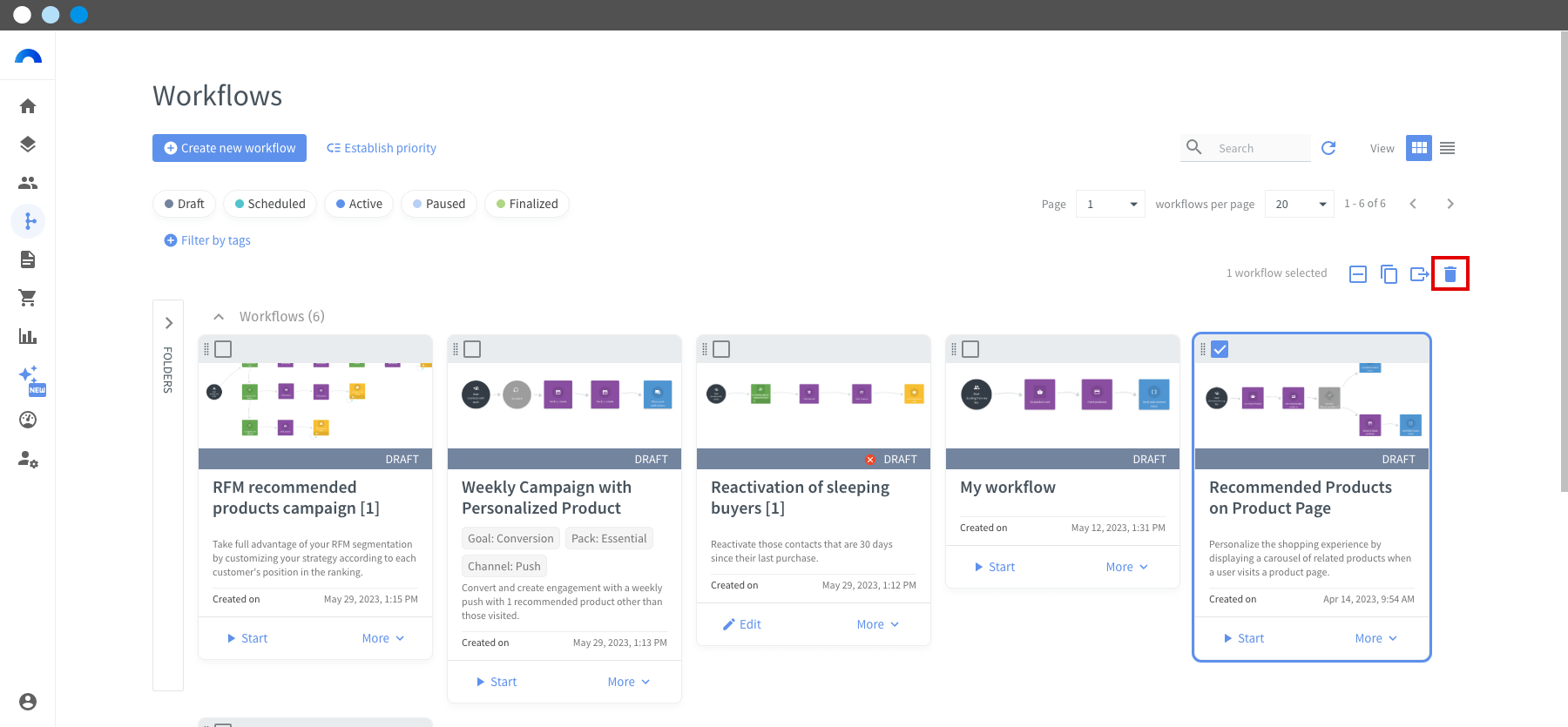
Task: Open the gauge dashboard icon in sidebar
Action: click(28, 420)
